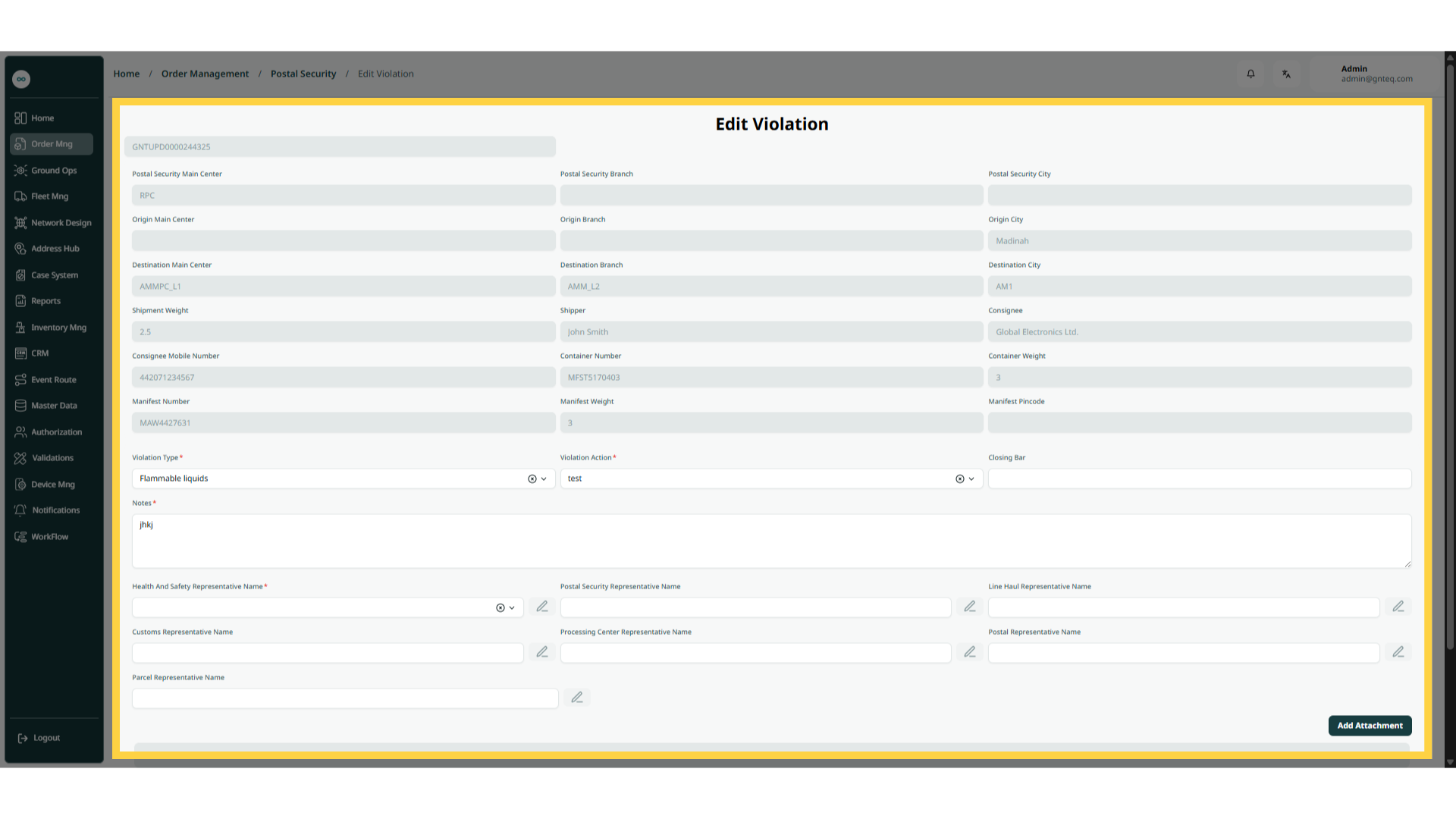The width and height of the screenshot is (1456, 819).
Task: Click edit pencil beside Customs Representative Name
Action: 542,652
